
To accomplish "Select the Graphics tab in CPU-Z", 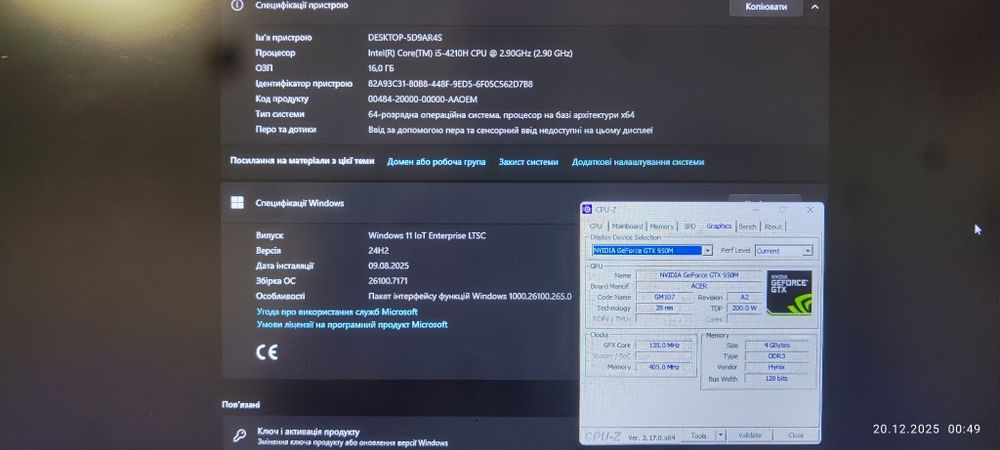I will [719, 226].
